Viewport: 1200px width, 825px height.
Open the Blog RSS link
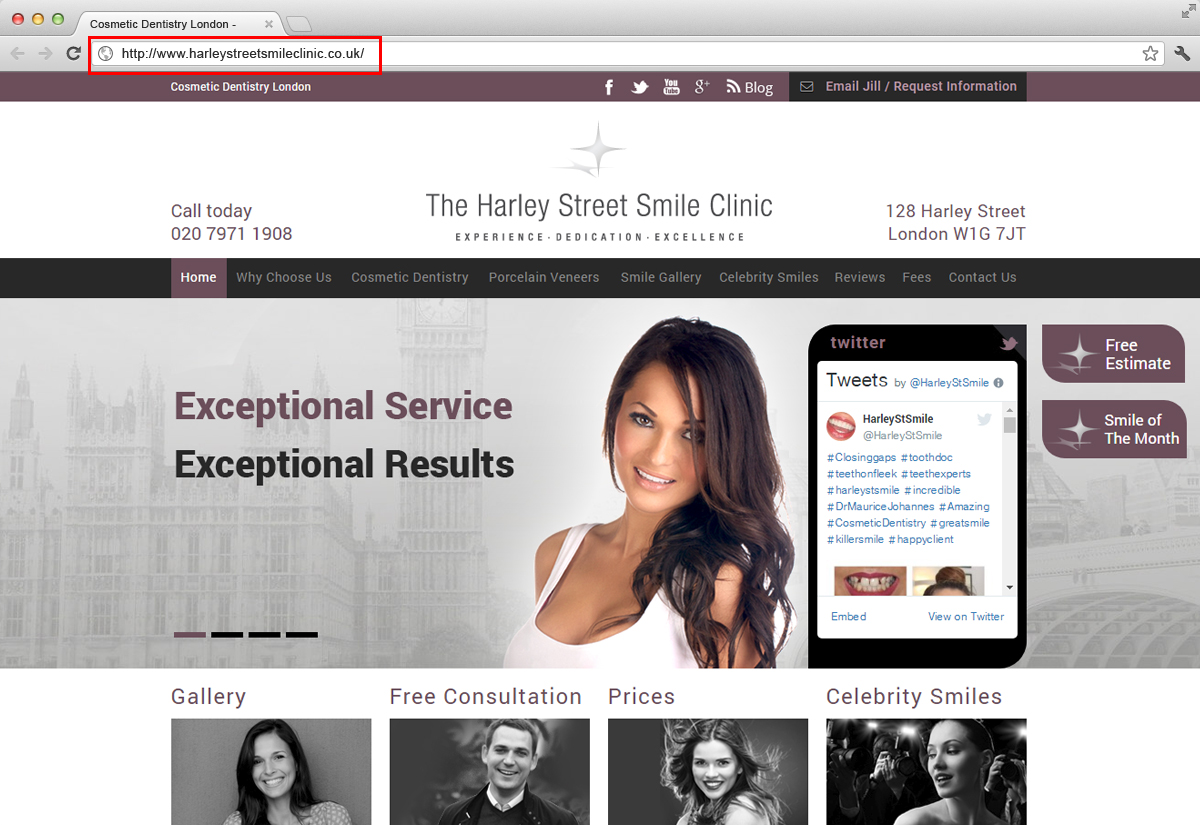click(x=749, y=87)
